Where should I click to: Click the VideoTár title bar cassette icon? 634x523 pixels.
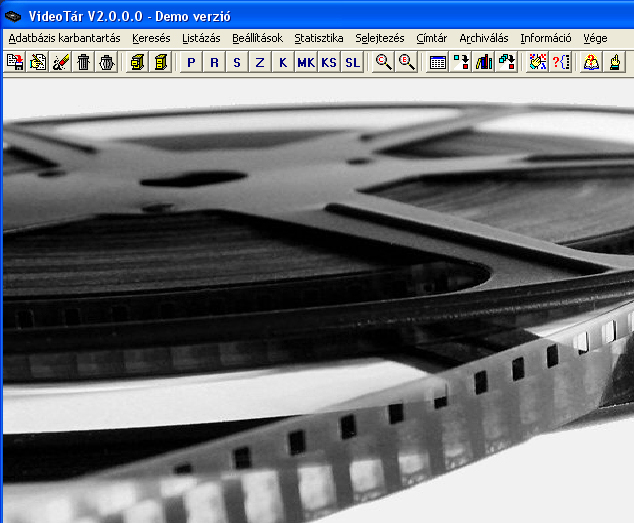tap(13, 16)
